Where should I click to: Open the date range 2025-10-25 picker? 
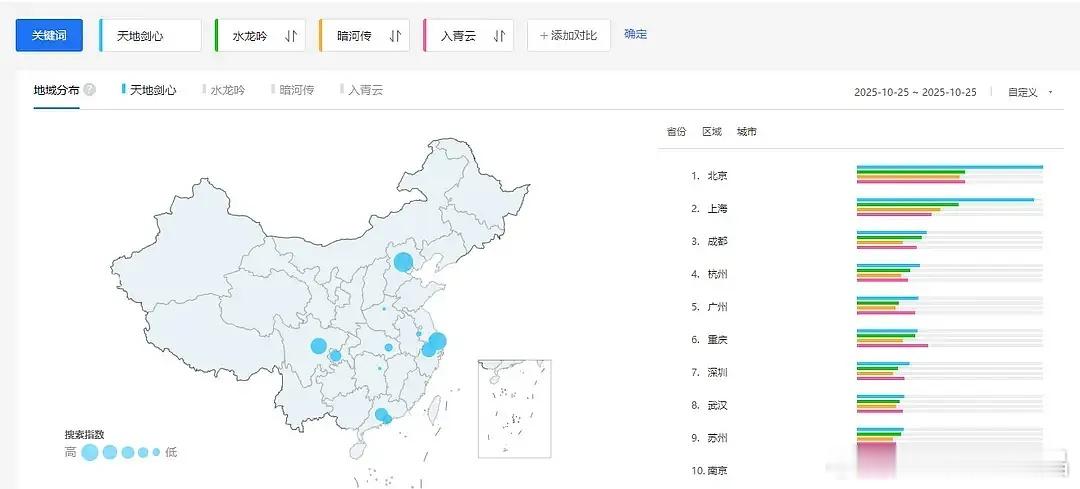point(915,92)
